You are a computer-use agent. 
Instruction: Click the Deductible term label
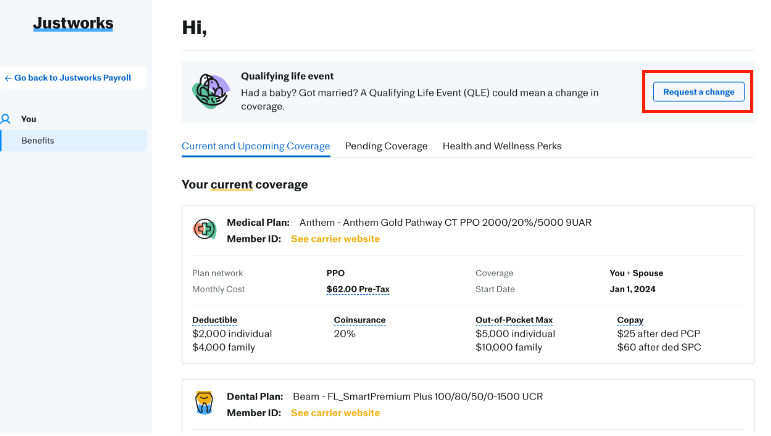215,320
